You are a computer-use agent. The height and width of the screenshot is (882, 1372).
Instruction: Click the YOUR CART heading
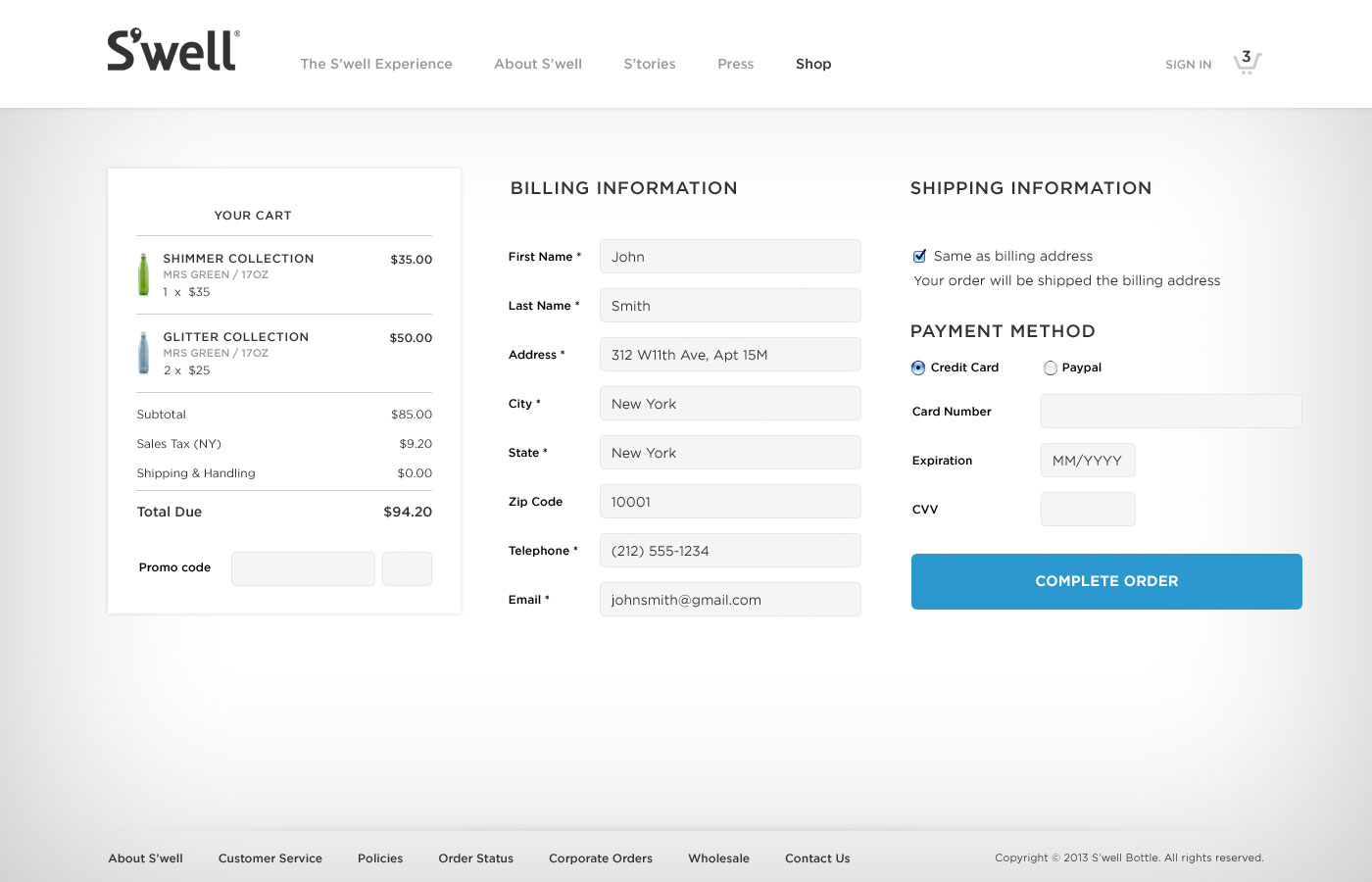tap(253, 216)
